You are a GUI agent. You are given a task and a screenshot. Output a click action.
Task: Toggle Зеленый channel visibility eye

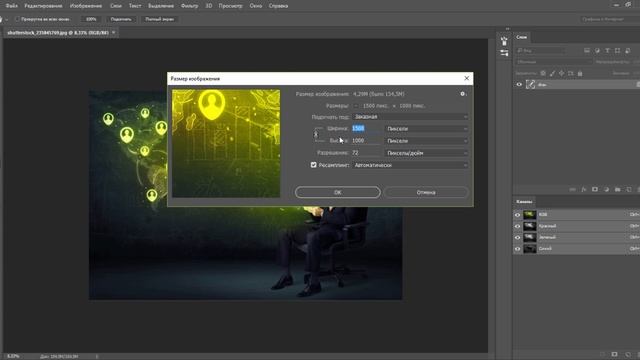pyautogui.click(x=518, y=238)
